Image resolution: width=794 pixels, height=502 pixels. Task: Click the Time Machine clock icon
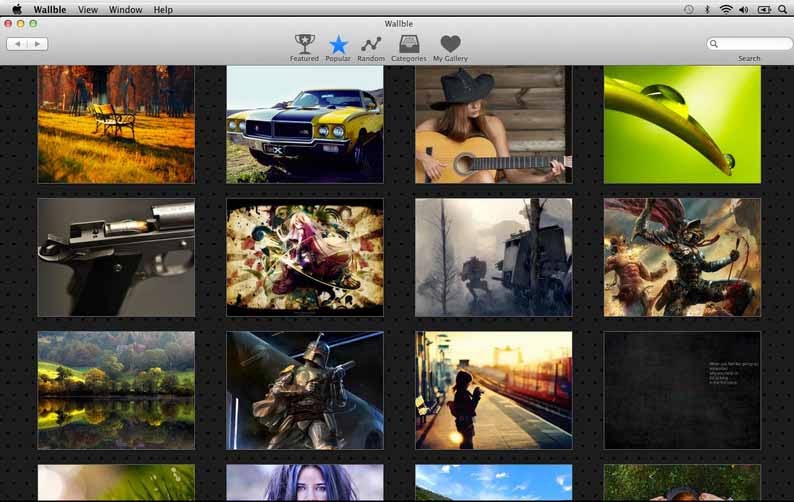click(689, 9)
